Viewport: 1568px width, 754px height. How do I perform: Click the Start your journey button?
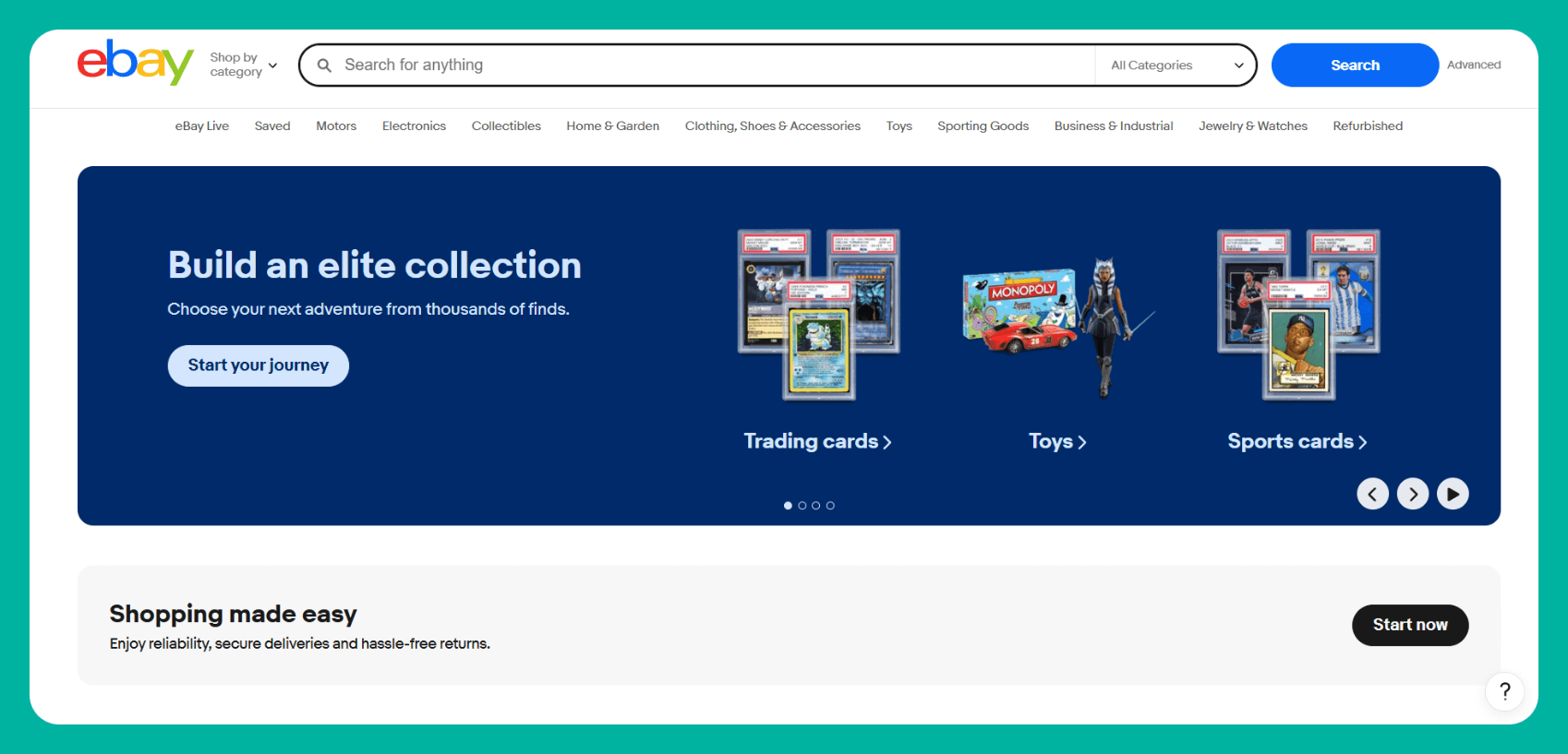tap(259, 365)
